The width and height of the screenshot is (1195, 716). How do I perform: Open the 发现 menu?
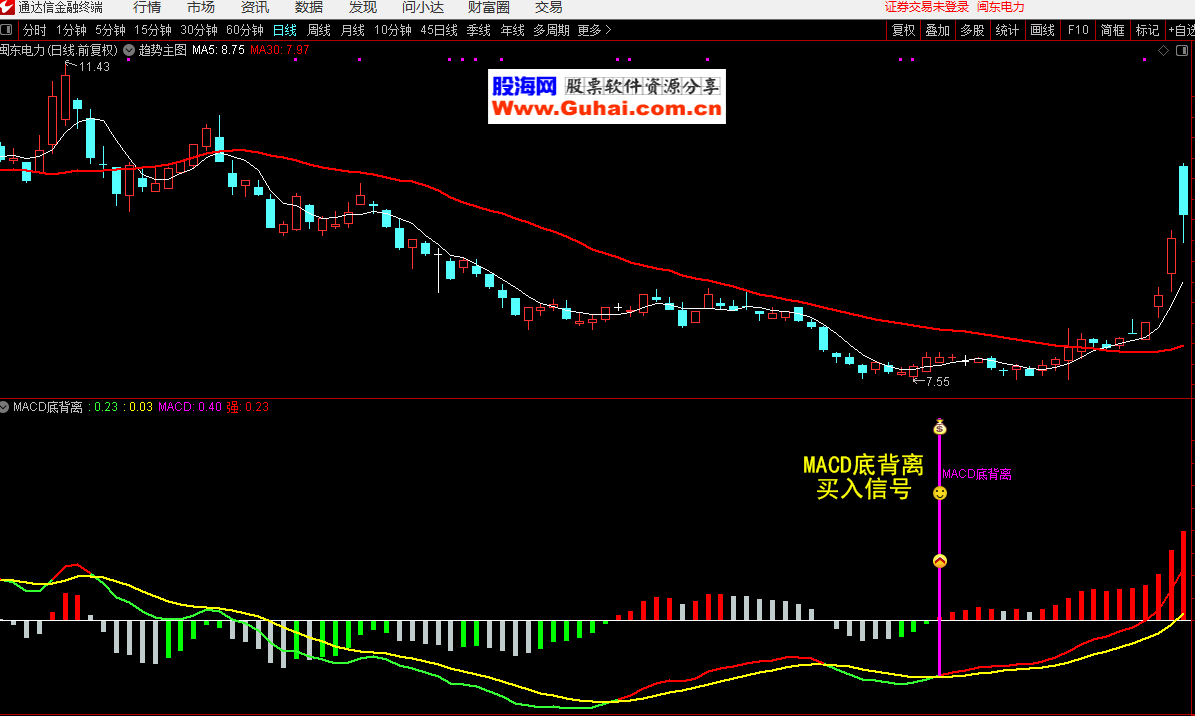[363, 8]
